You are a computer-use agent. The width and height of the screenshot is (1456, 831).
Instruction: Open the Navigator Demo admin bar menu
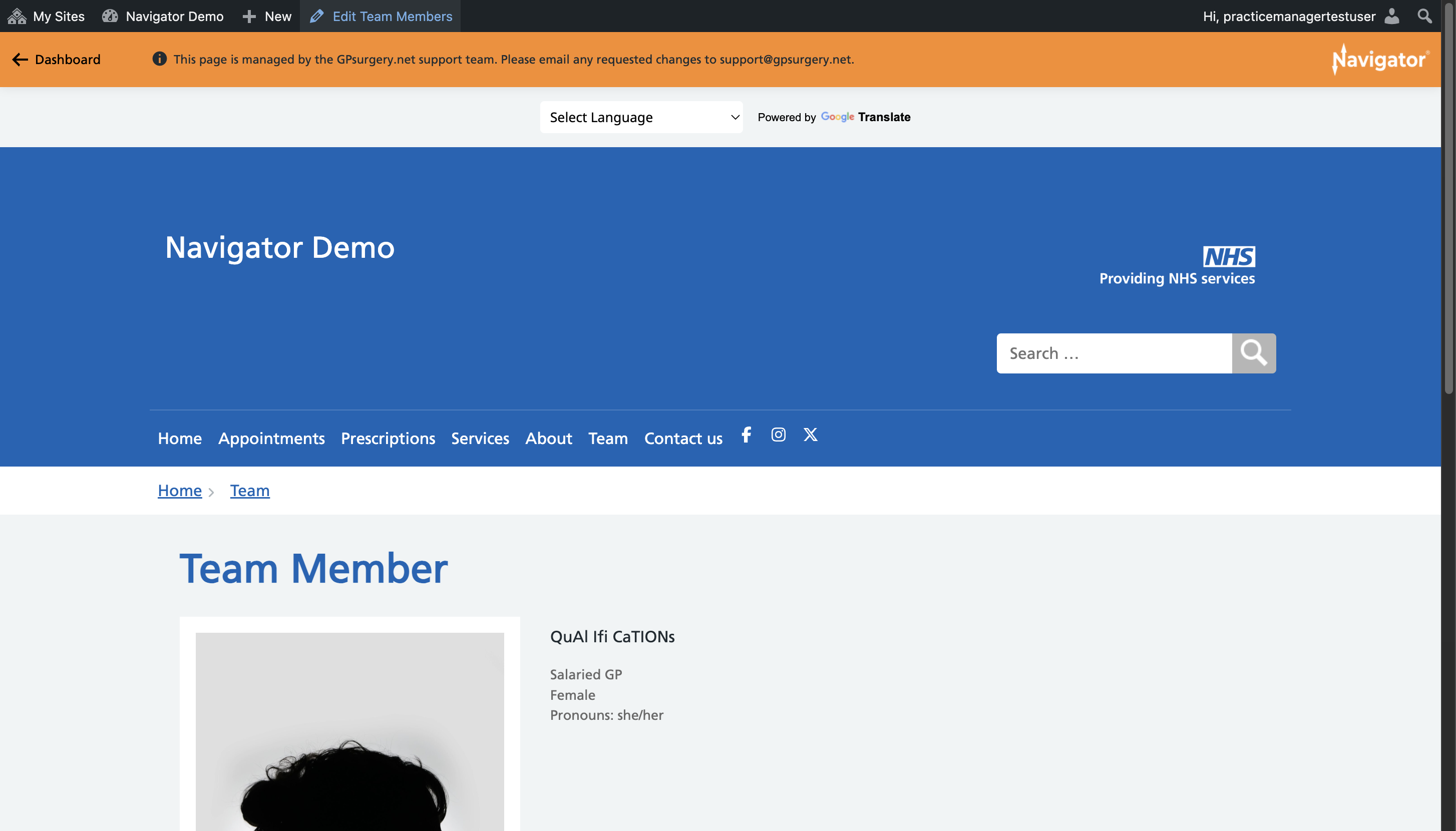coord(163,16)
